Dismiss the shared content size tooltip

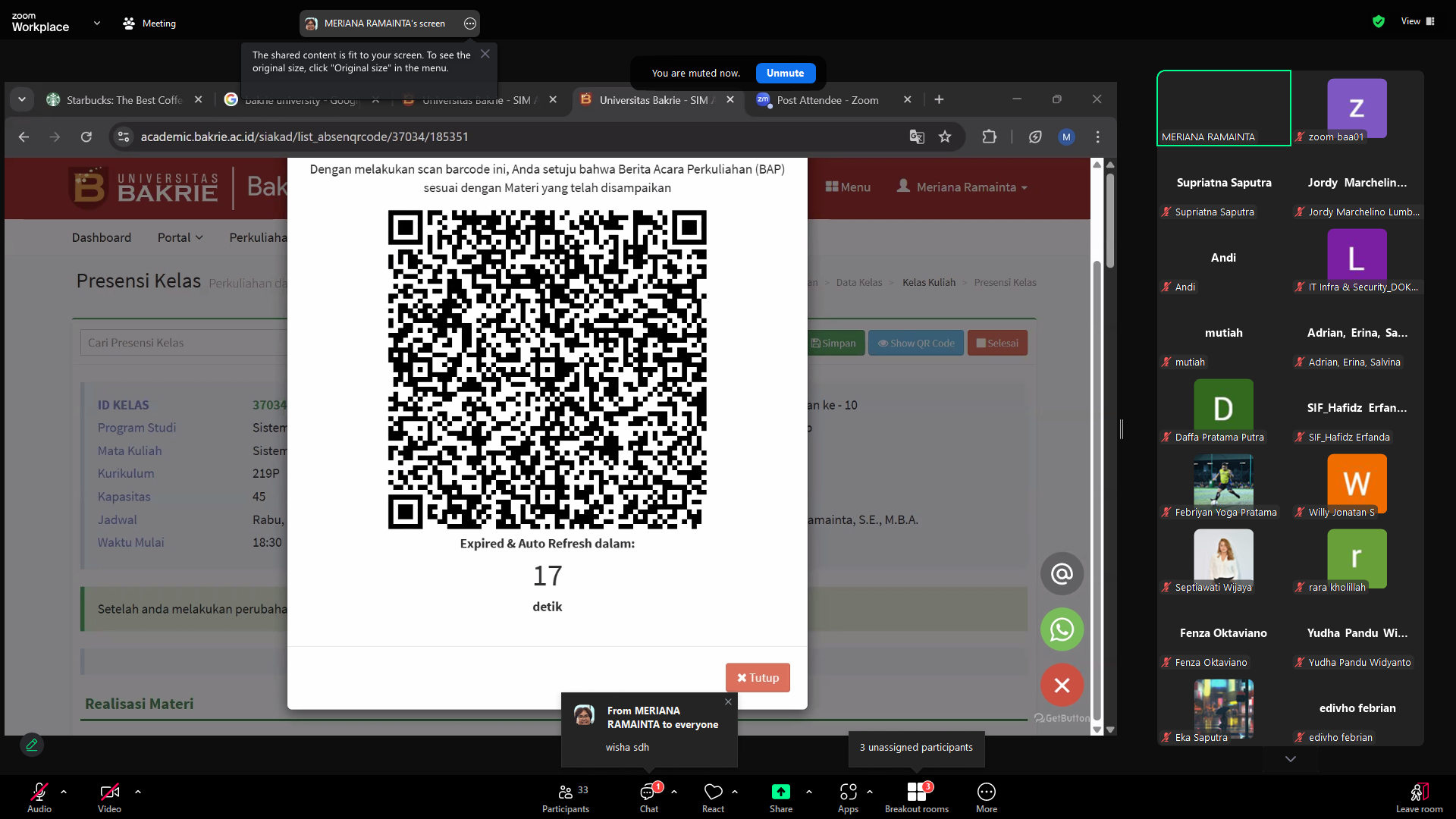pyautogui.click(x=485, y=54)
